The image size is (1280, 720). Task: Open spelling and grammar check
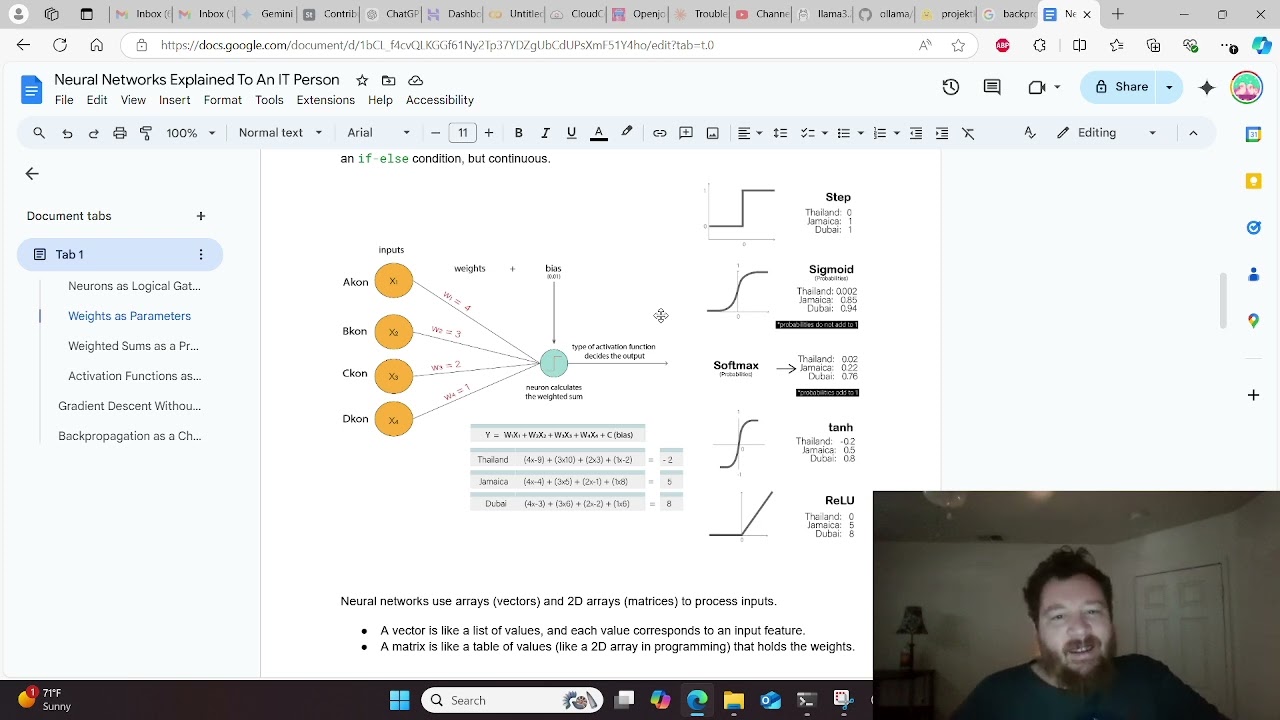click(1030, 133)
